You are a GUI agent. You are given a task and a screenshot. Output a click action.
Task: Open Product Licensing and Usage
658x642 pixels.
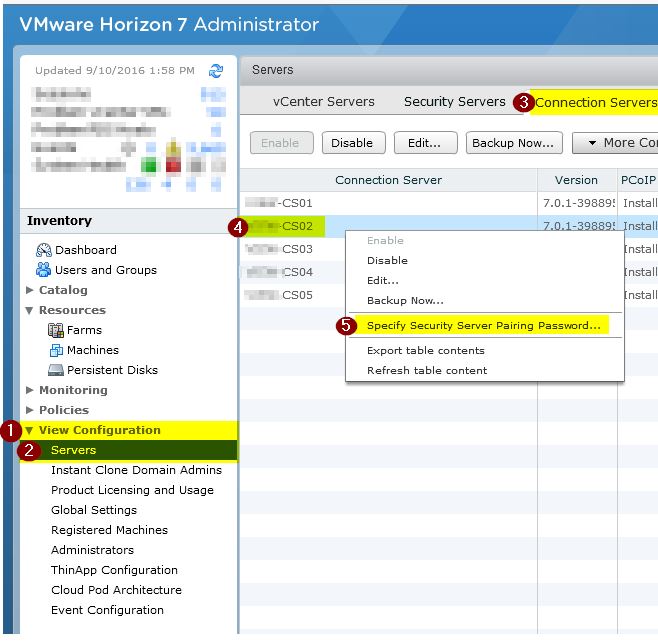pos(132,490)
